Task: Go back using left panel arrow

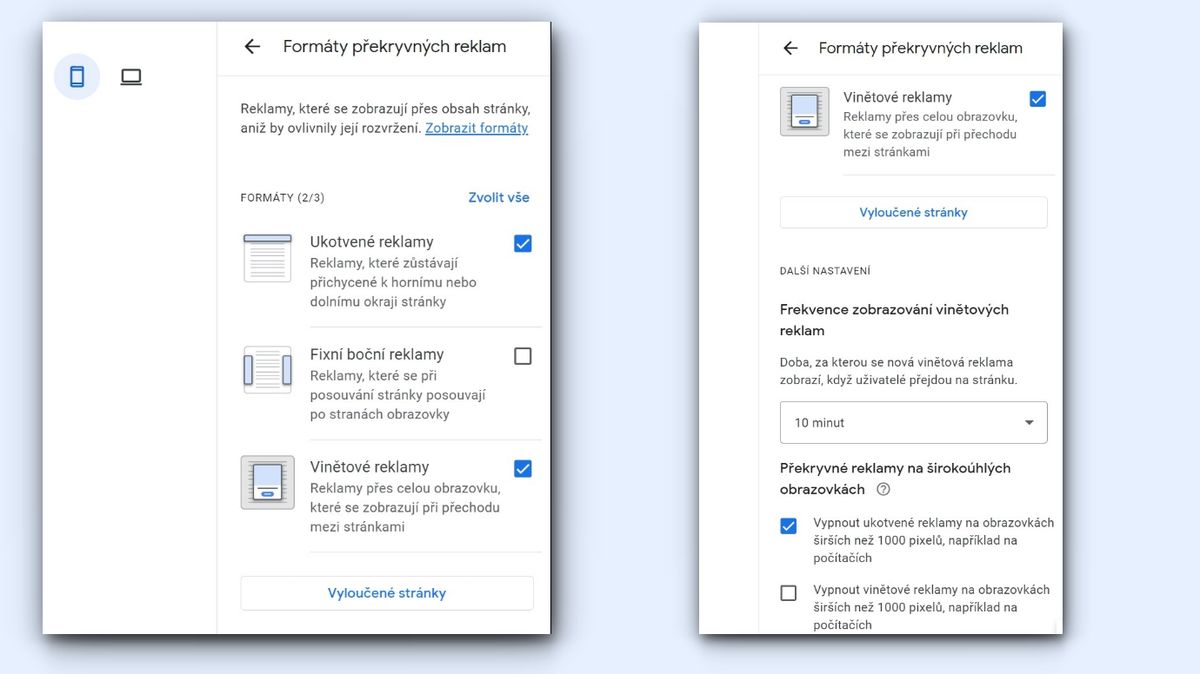Action: click(252, 46)
